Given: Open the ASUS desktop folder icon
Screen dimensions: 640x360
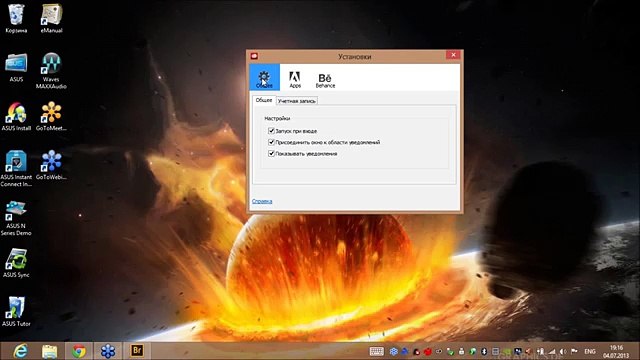Looking at the screenshot, I should 16,67.
